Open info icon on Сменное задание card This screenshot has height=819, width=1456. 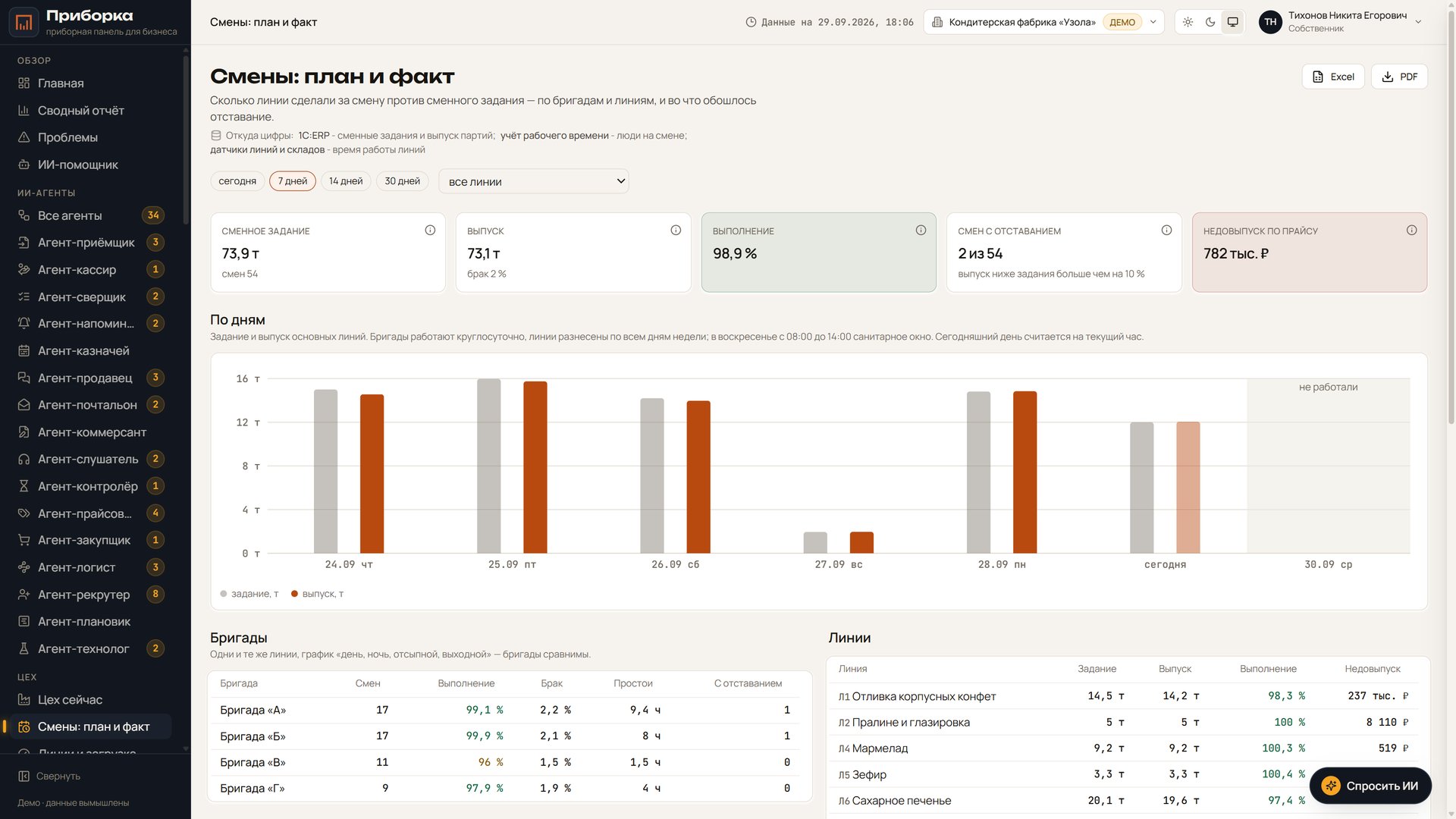[430, 231]
